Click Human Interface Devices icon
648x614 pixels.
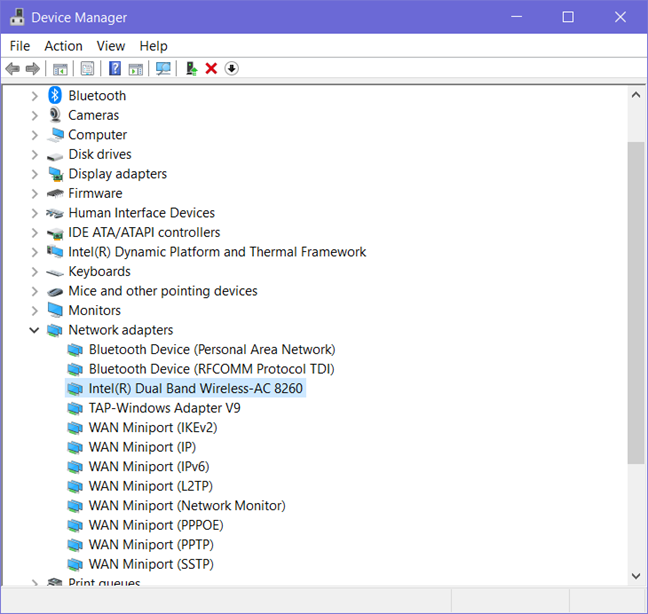click(55, 213)
